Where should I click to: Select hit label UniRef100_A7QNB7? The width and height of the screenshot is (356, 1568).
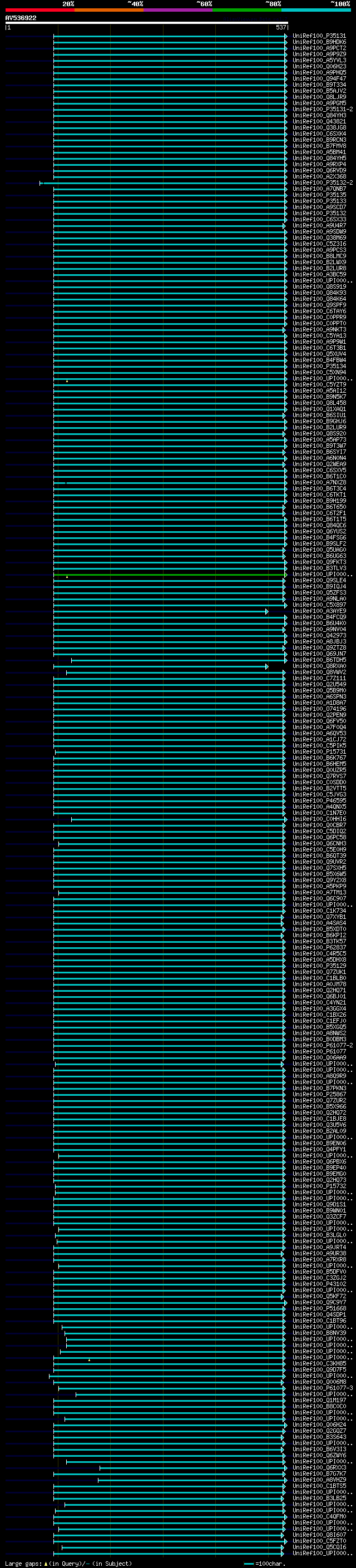click(319, 189)
